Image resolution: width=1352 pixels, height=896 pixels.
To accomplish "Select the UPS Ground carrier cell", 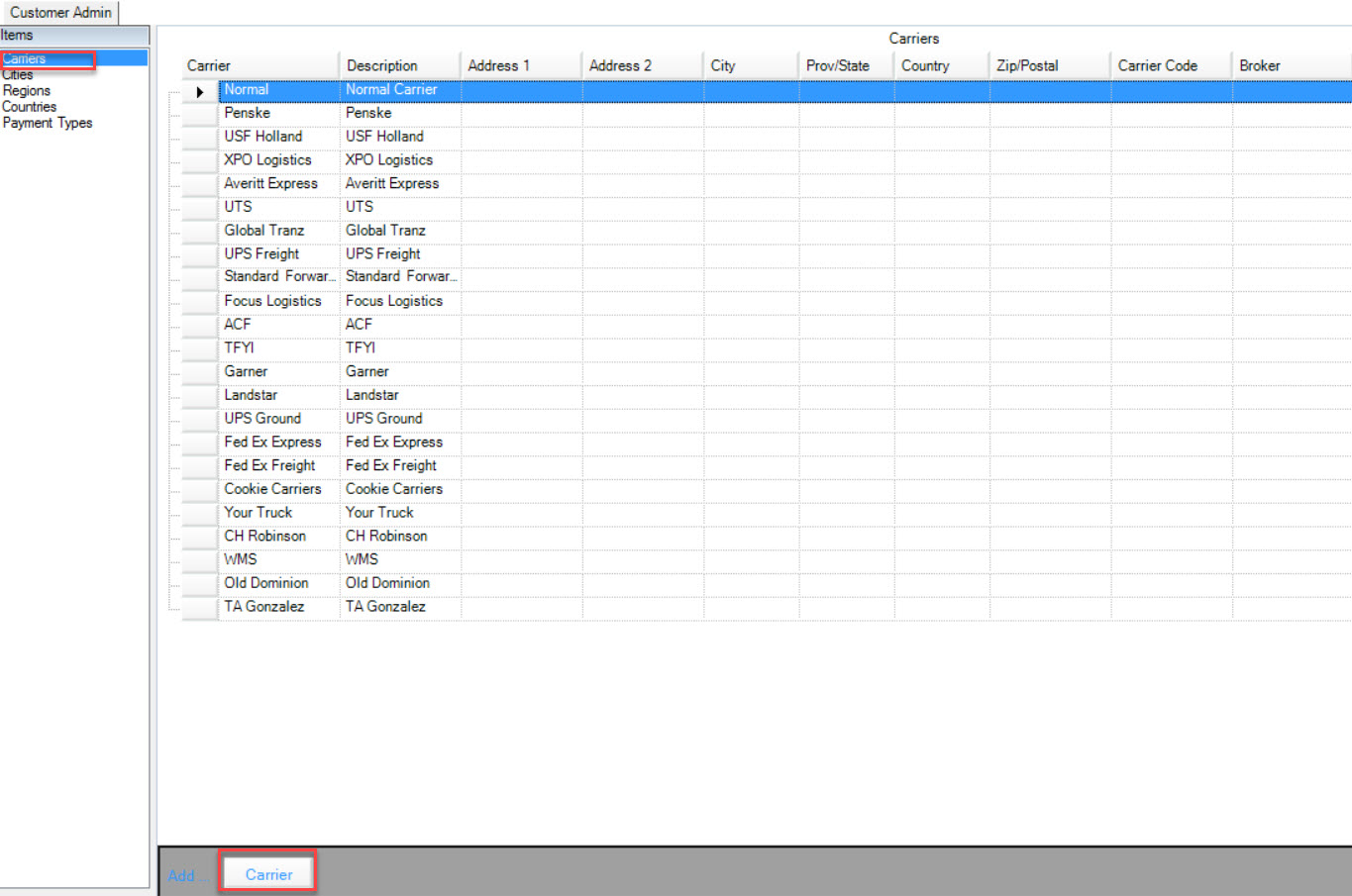I will click(279, 419).
